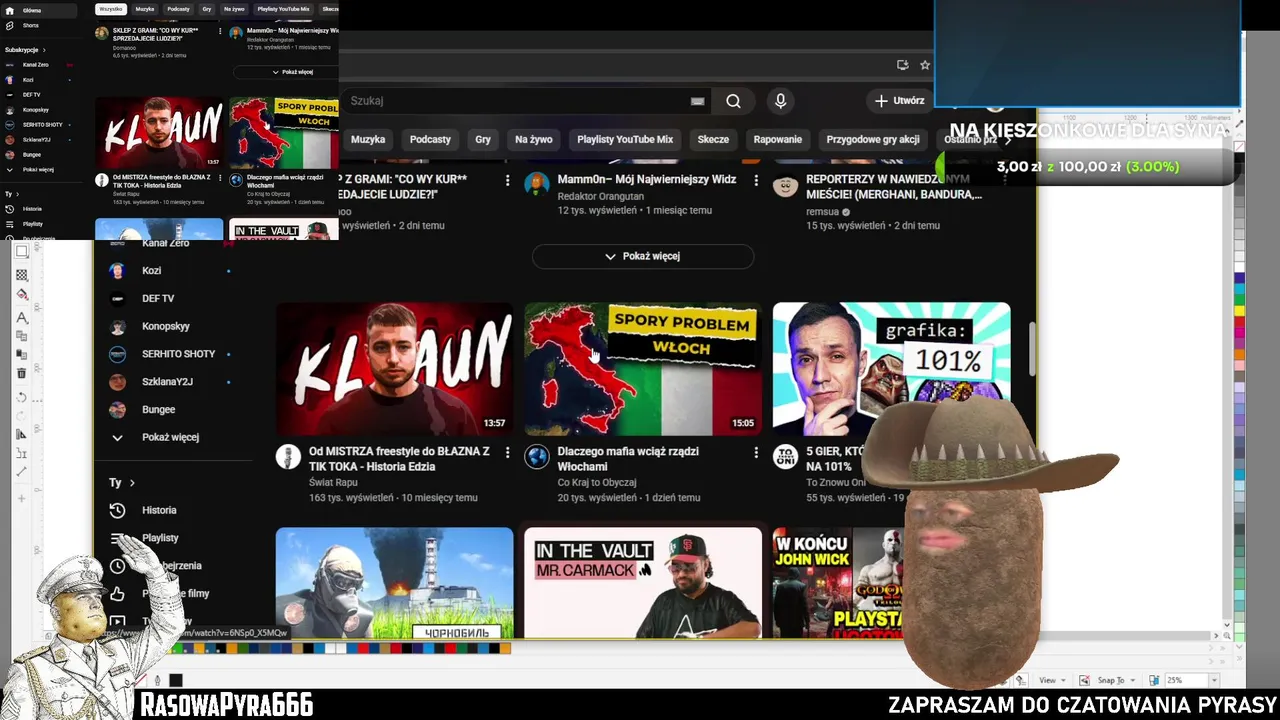Click the microphone voice search icon
Screen dimensions: 1280x720
click(x=781, y=101)
